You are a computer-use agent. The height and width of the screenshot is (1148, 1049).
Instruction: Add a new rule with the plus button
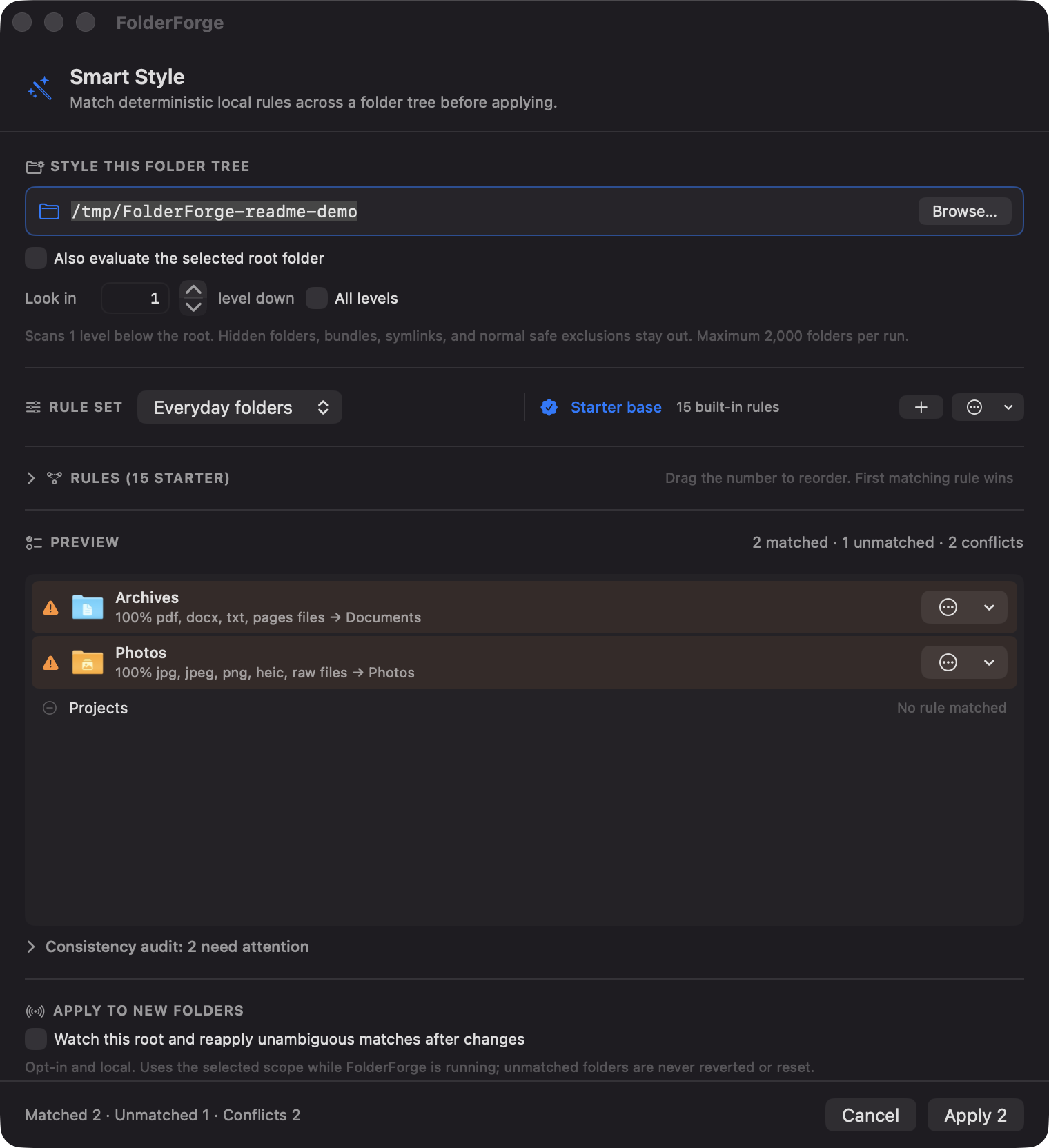point(921,407)
